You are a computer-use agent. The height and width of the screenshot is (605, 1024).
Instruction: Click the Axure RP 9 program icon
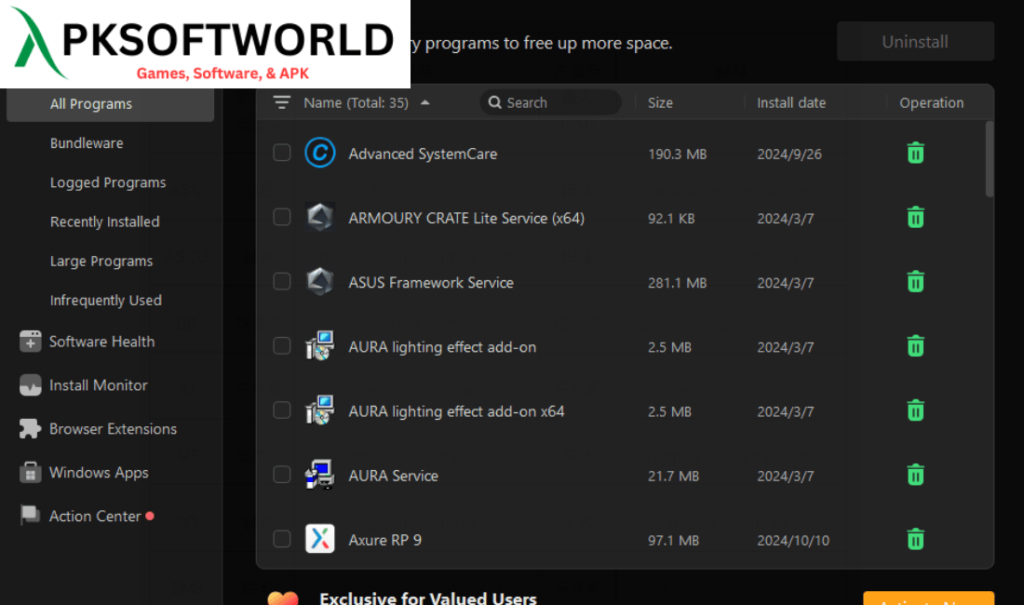pyautogui.click(x=320, y=539)
